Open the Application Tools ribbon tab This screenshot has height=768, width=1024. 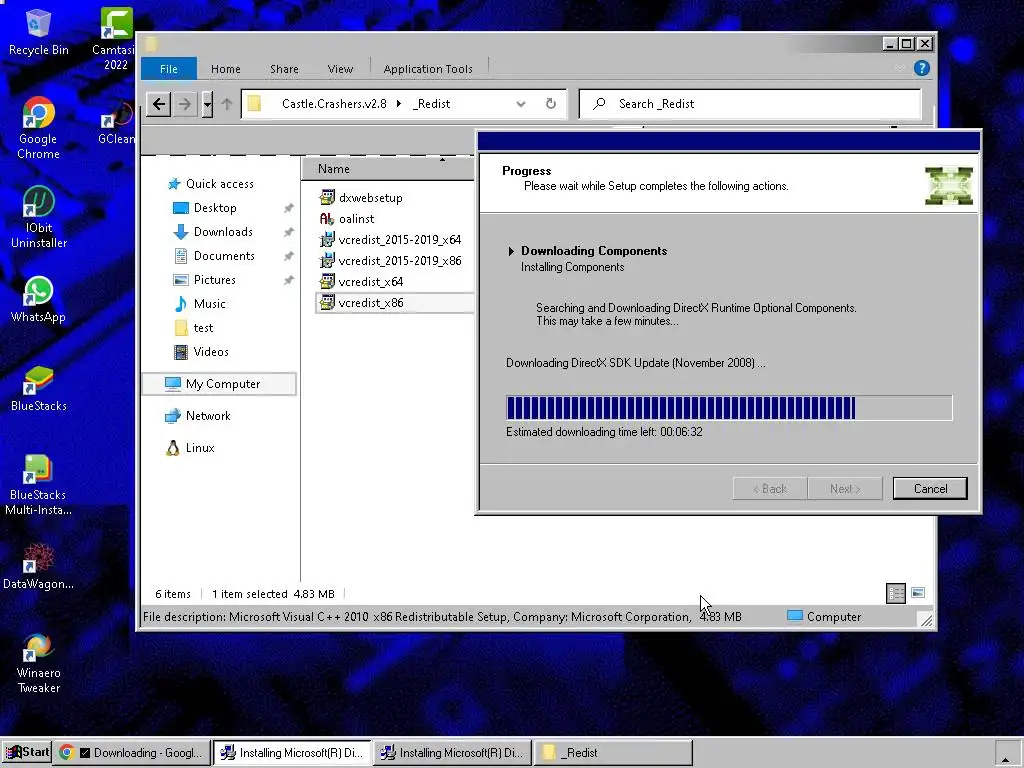point(428,69)
